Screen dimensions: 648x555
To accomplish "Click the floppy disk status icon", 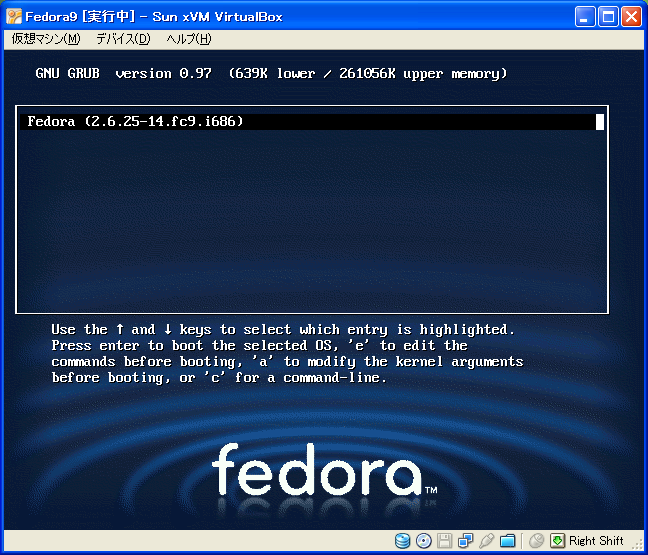I will (445, 540).
